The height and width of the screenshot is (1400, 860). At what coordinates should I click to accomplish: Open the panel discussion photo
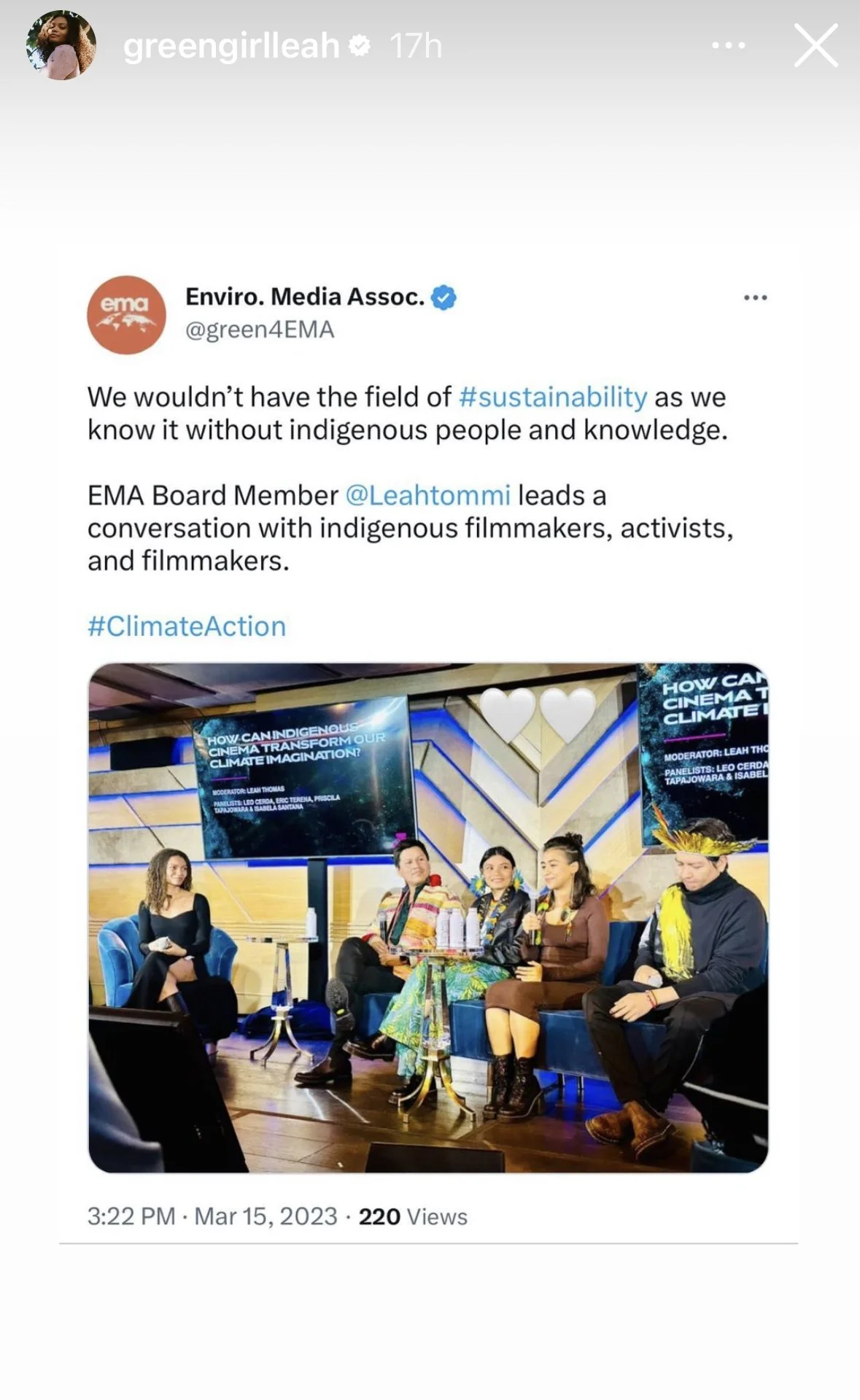(428, 918)
